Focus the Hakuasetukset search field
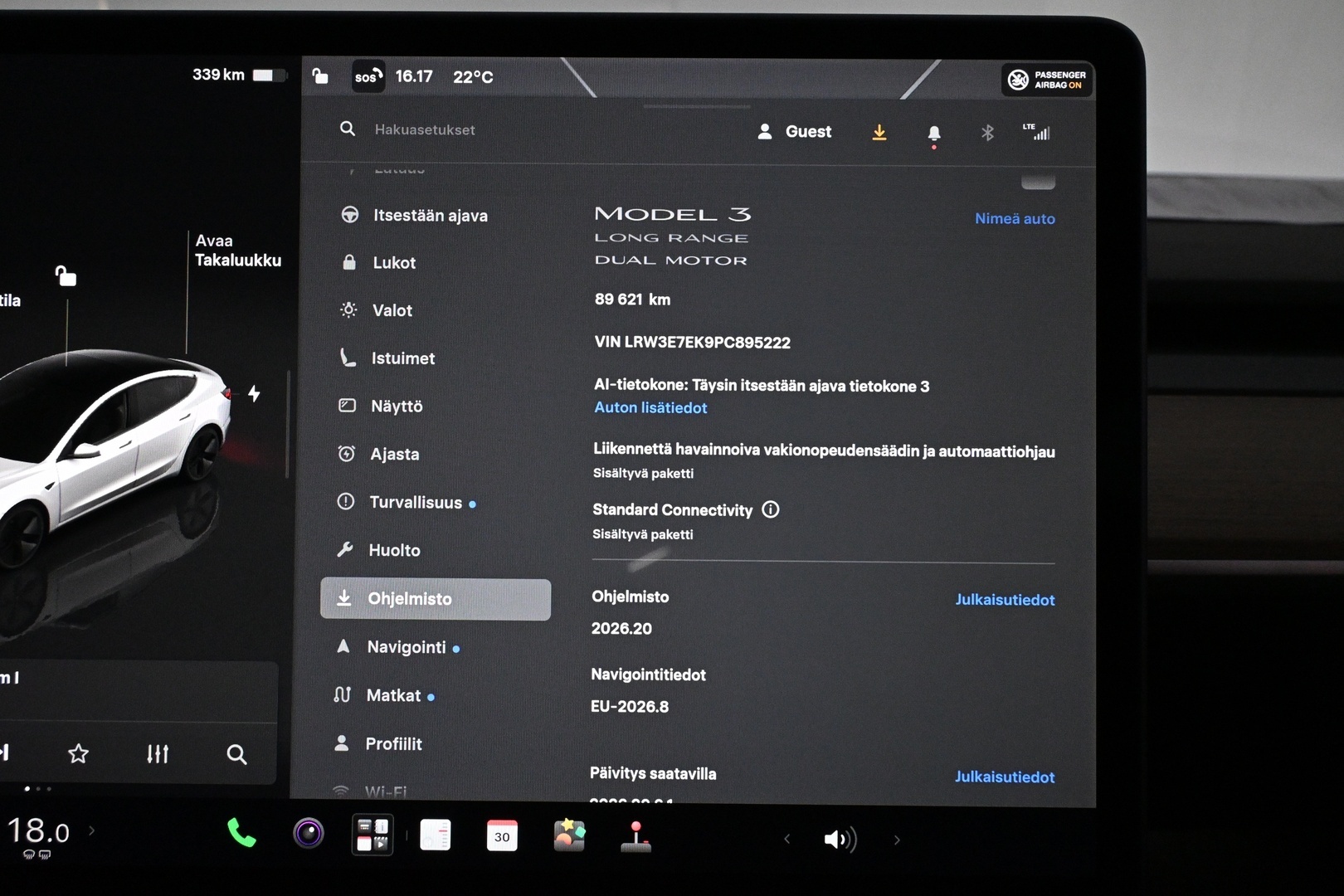 [x=425, y=129]
